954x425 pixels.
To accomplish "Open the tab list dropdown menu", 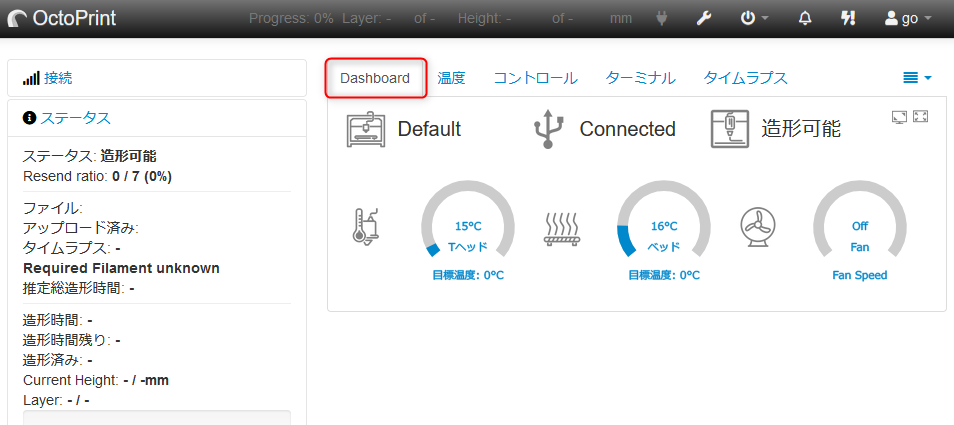I will click(x=917, y=78).
